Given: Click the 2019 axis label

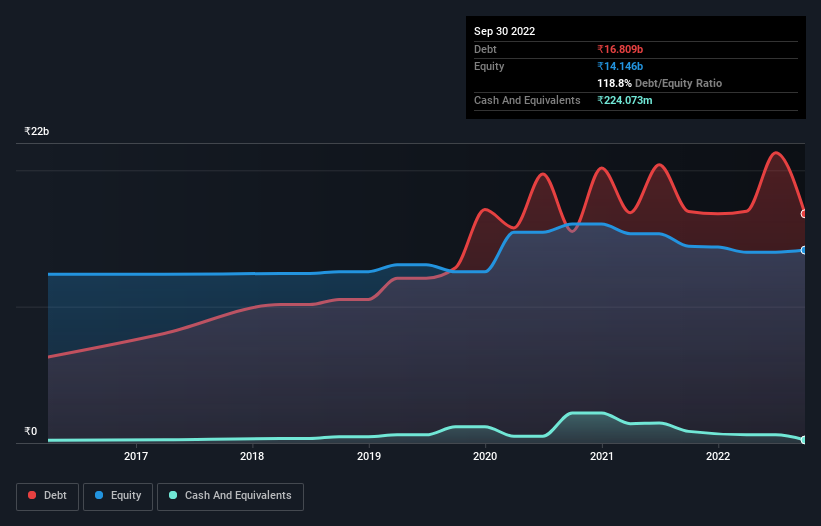Looking at the screenshot, I should pyautogui.click(x=369, y=456).
